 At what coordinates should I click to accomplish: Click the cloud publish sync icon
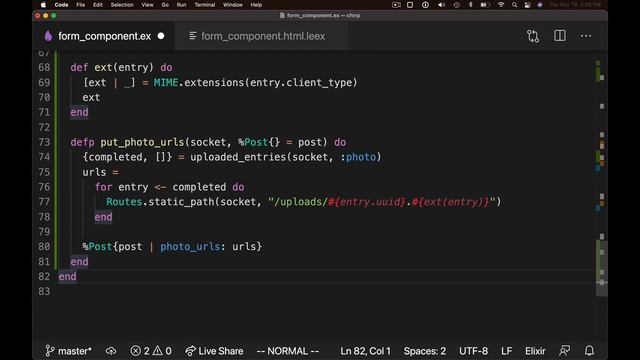[111, 351]
